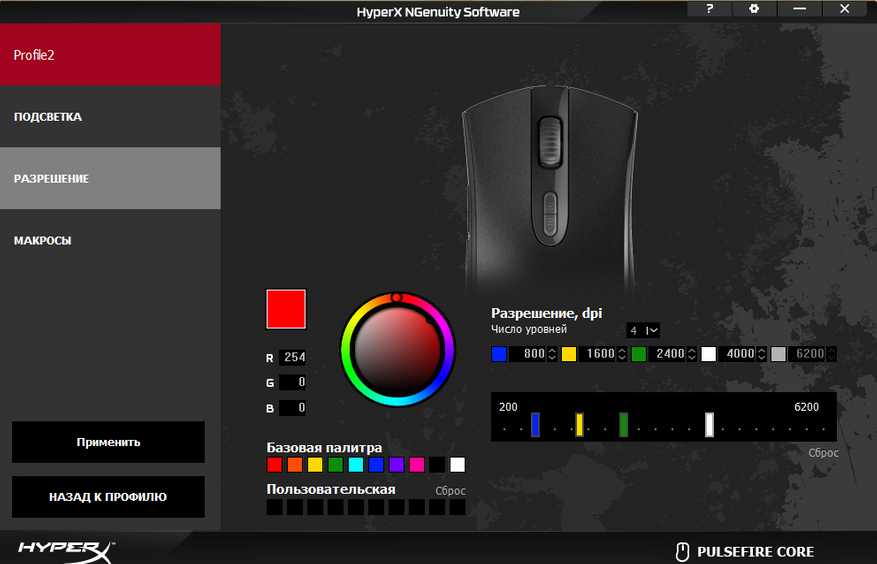Select the first empty custom palette slot
Image resolution: width=877 pixels, height=564 pixels.
click(x=275, y=507)
